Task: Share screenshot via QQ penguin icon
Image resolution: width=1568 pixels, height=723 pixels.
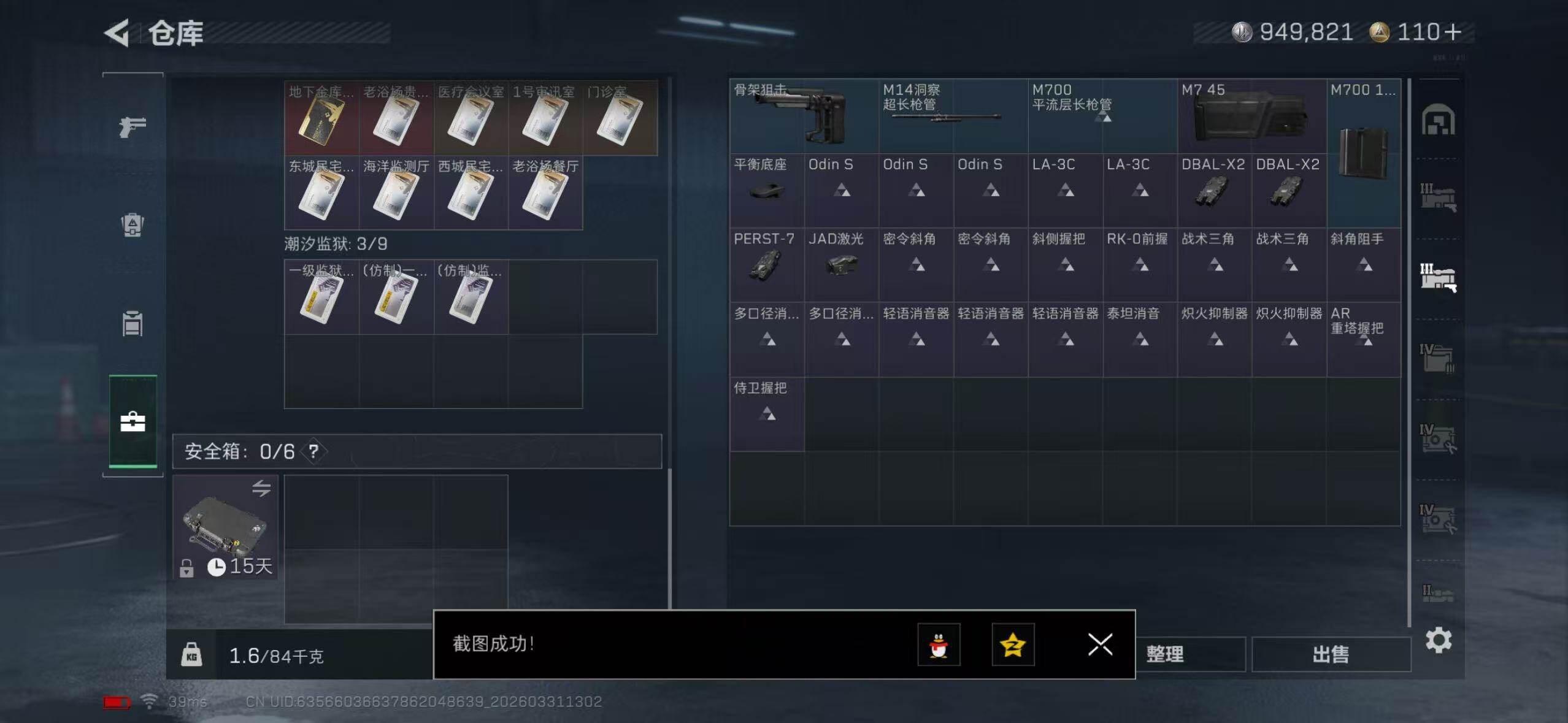Action: (x=939, y=645)
